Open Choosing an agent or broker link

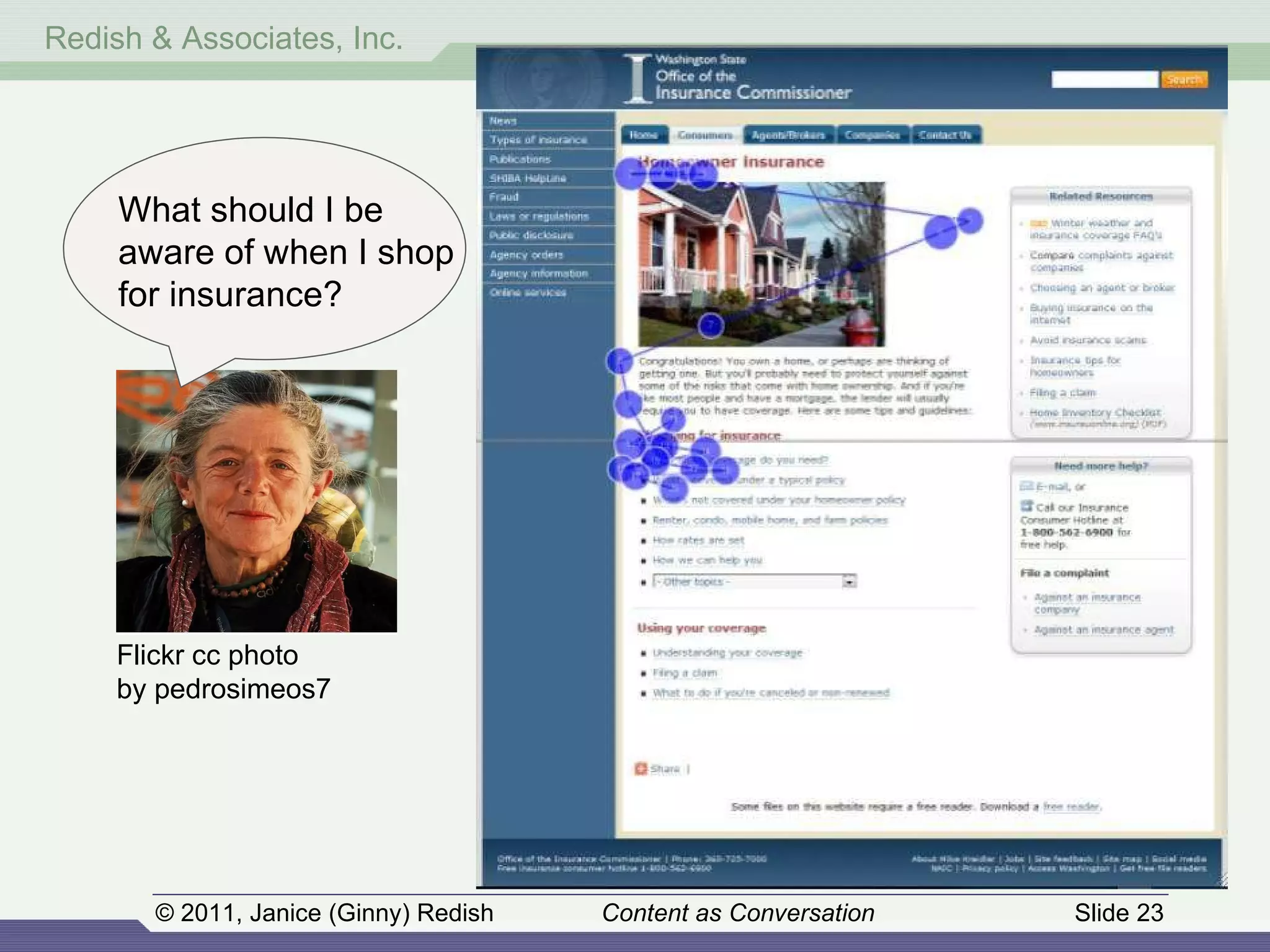(1102, 288)
